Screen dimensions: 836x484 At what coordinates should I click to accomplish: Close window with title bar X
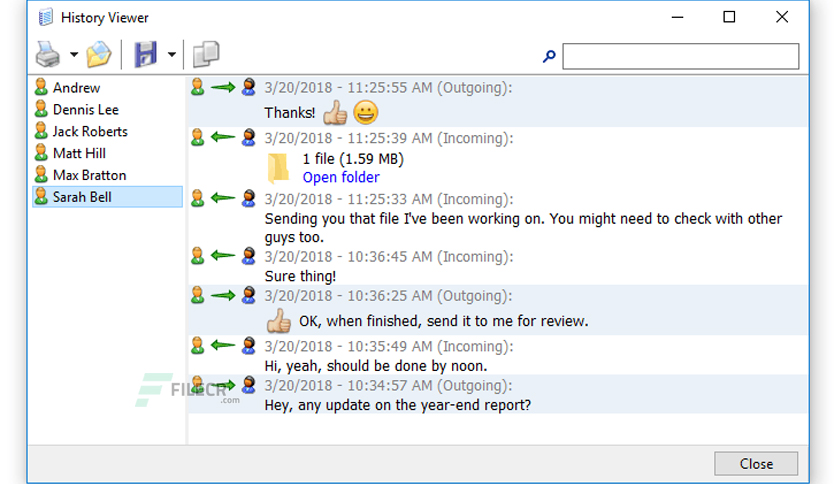tap(782, 17)
